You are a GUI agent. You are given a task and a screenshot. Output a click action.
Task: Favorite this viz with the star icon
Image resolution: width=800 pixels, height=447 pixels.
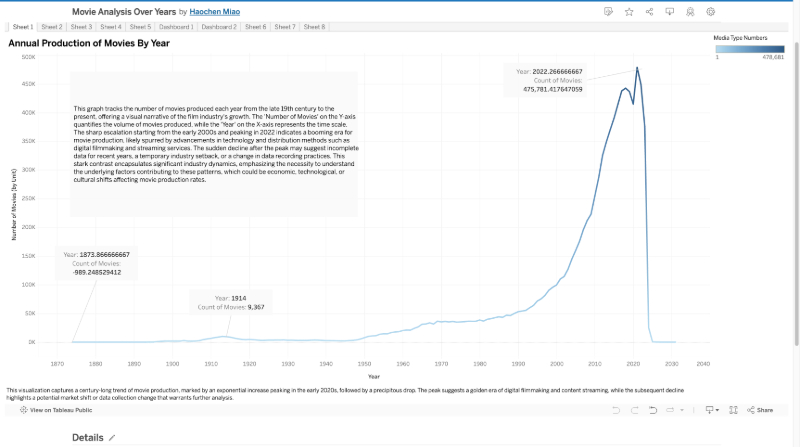[629, 11]
